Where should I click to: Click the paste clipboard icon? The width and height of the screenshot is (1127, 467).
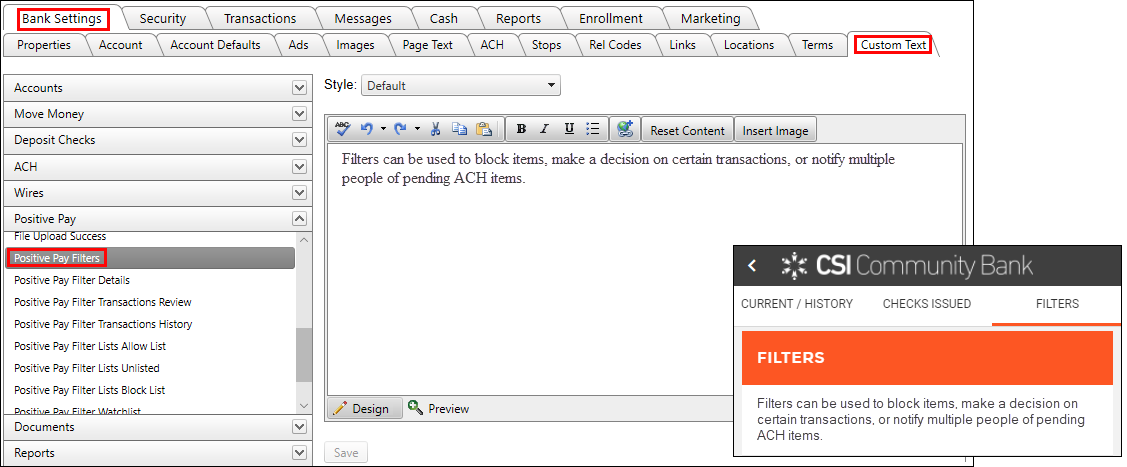click(484, 129)
